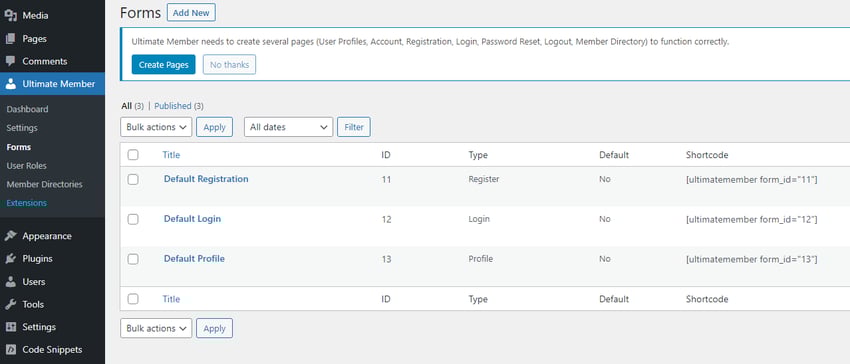Screen dimensions: 850x364
Task: Expand the top Bulk actions dropdown
Action: tap(156, 127)
